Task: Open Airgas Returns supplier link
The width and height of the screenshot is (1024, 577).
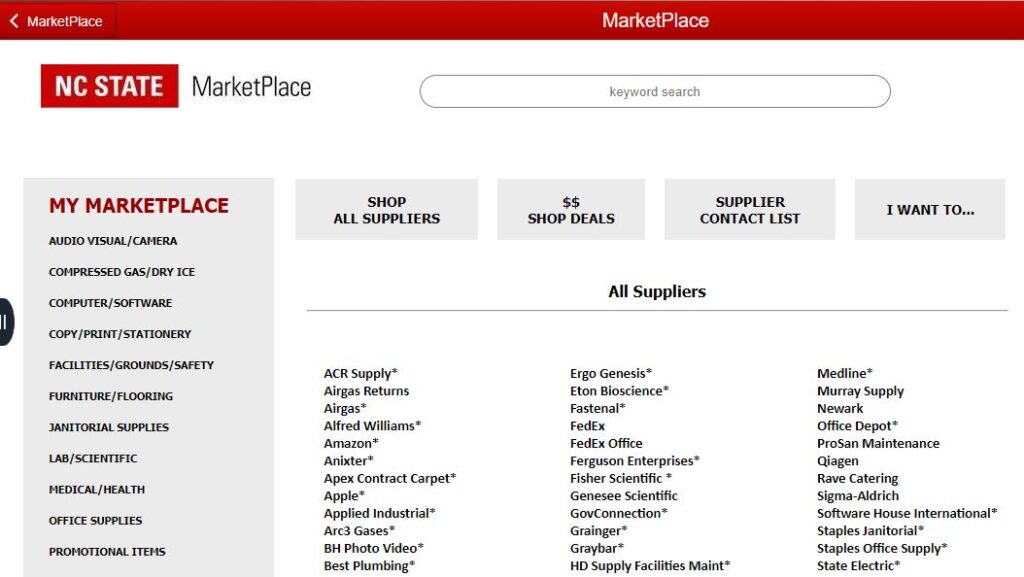Action: point(366,391)
